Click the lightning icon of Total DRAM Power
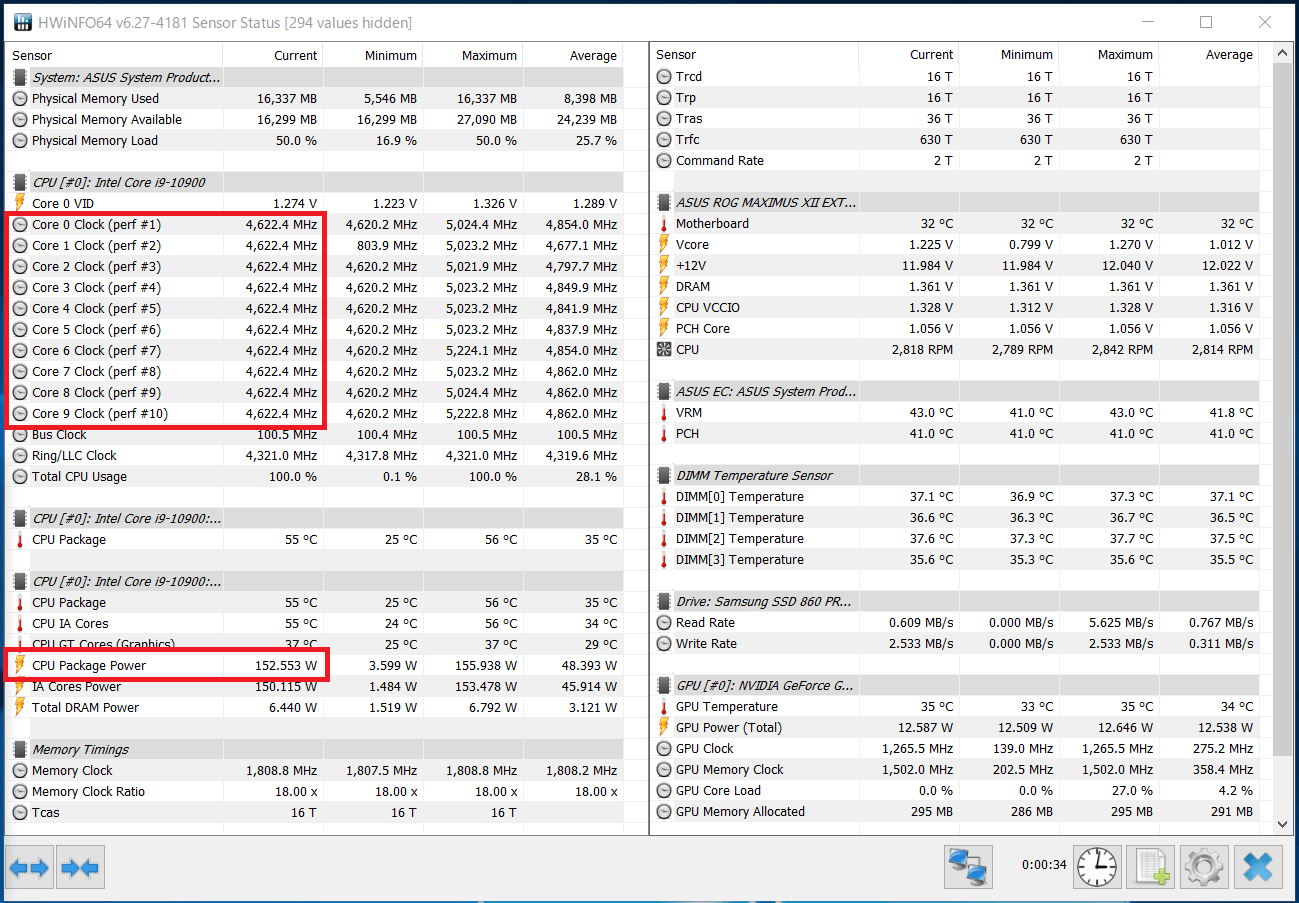 [20, 707]
